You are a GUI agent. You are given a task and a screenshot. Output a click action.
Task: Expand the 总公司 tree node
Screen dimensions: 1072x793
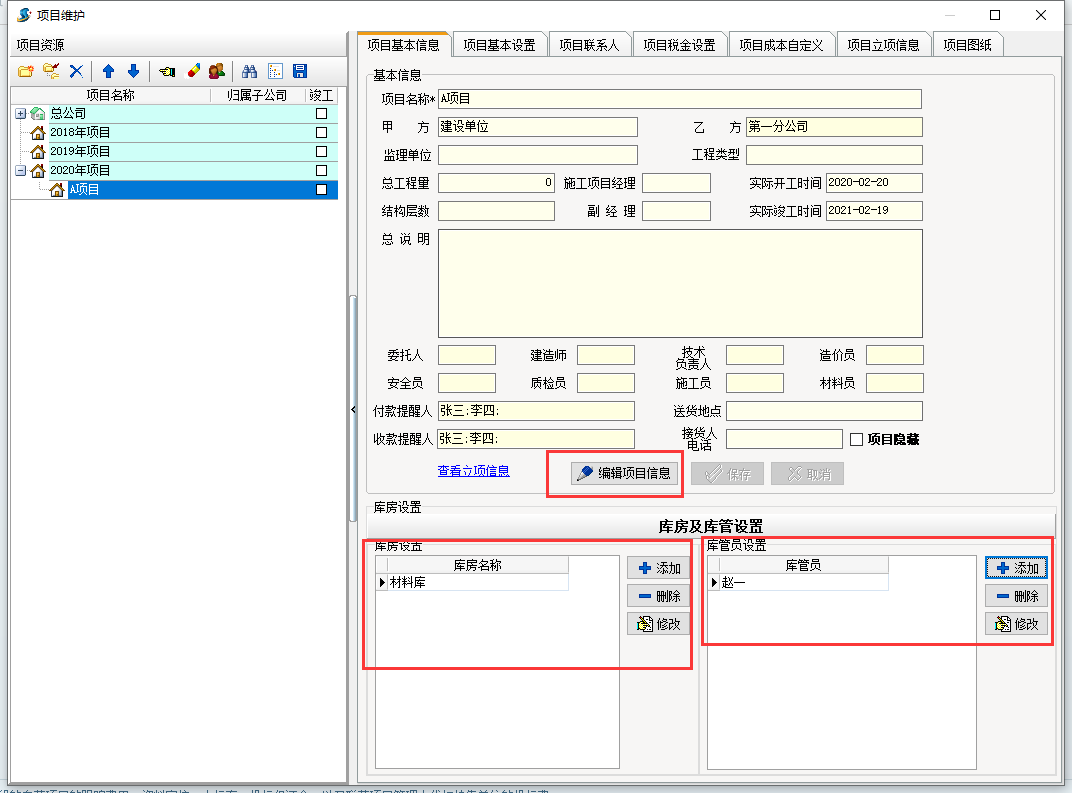(20, 113)
